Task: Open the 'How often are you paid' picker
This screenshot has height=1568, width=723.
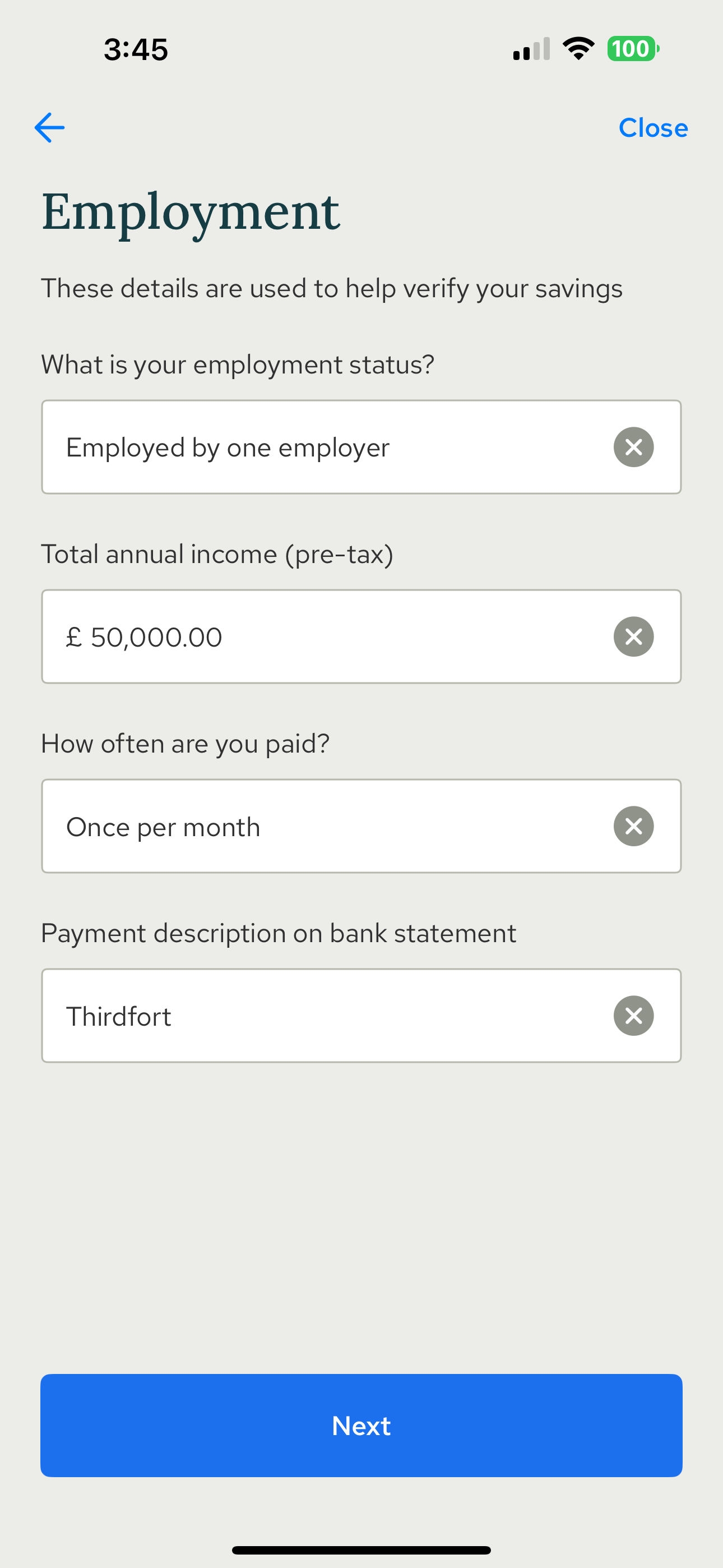Action: (x=361, y=827)
